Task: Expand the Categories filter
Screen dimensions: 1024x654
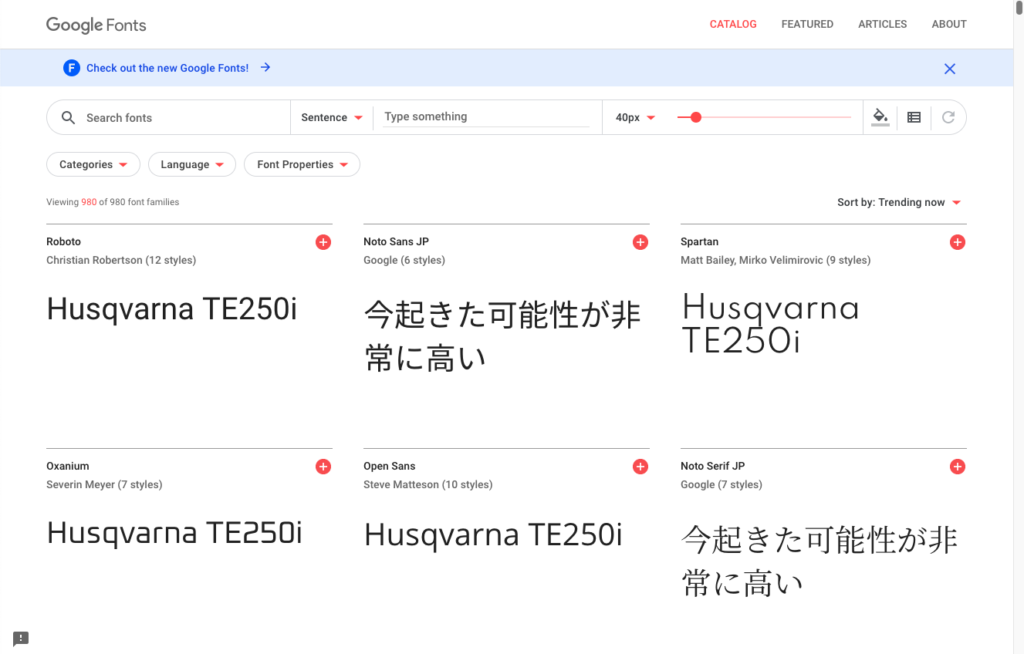Action: pyautogui.click(x=93, y=165)
